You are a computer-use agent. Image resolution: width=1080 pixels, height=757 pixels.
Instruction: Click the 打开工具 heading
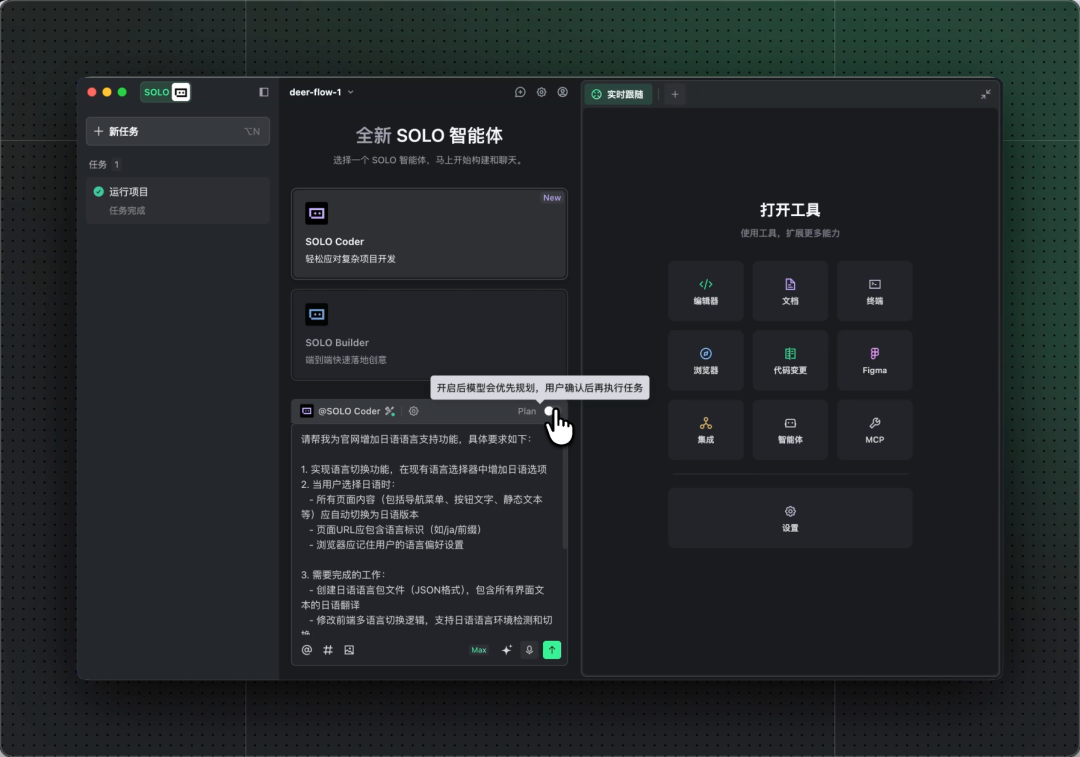click(790, 210)
